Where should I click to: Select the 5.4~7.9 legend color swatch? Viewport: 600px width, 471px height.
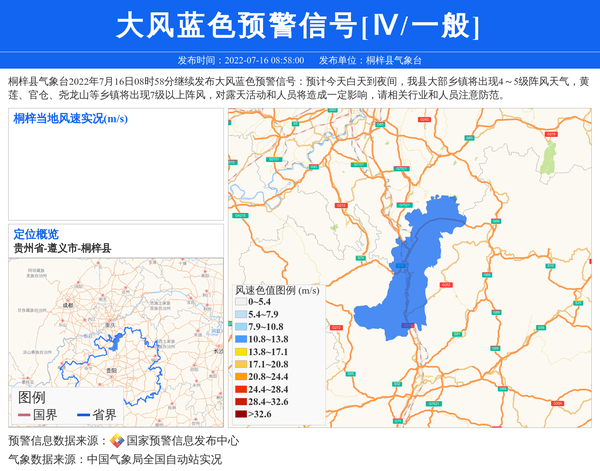point(241,315)
